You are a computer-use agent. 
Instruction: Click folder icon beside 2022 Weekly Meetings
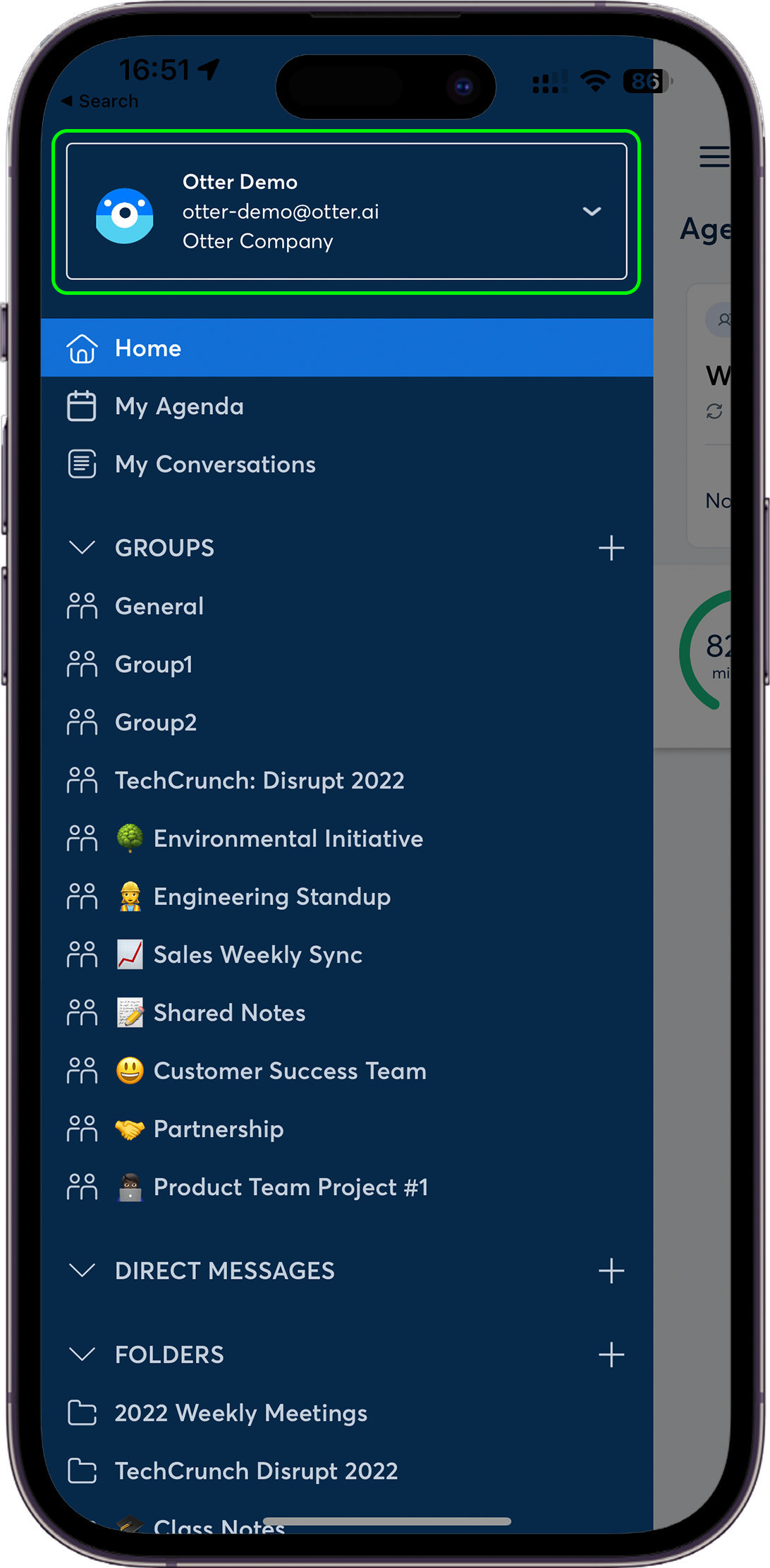coord(82,1413)
